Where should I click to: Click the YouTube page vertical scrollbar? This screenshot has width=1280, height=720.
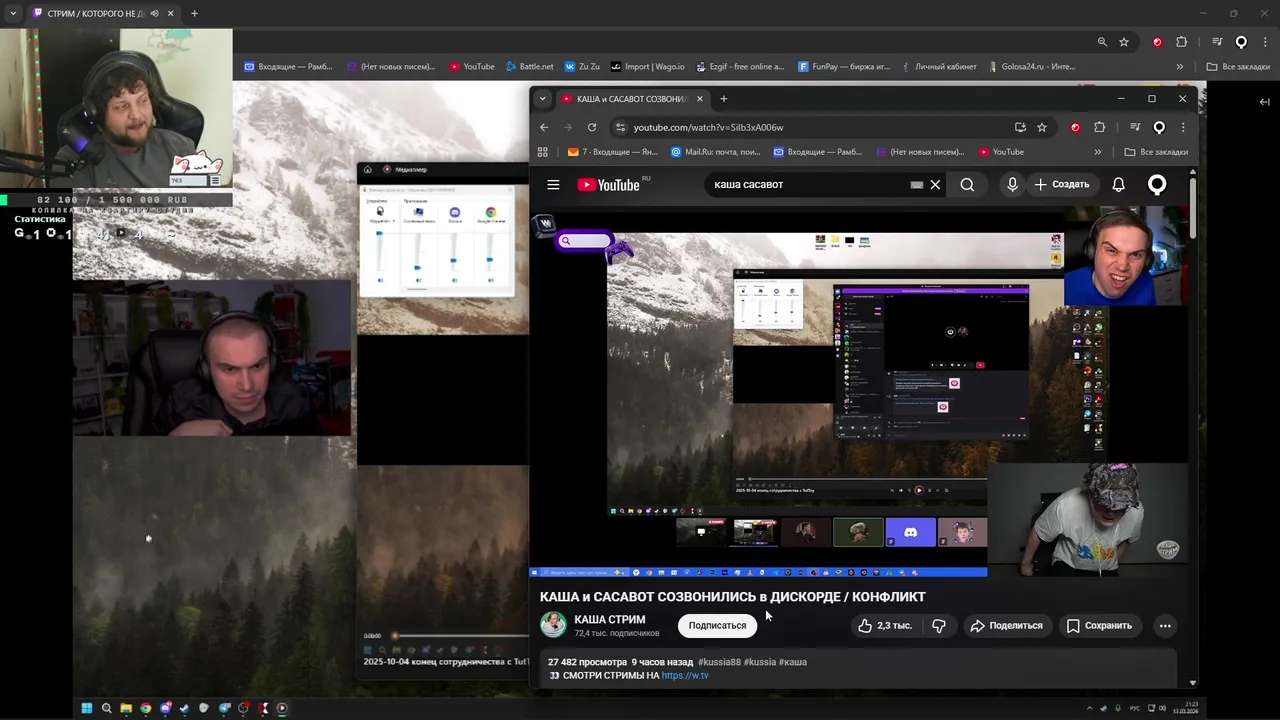pos(1193,430)
